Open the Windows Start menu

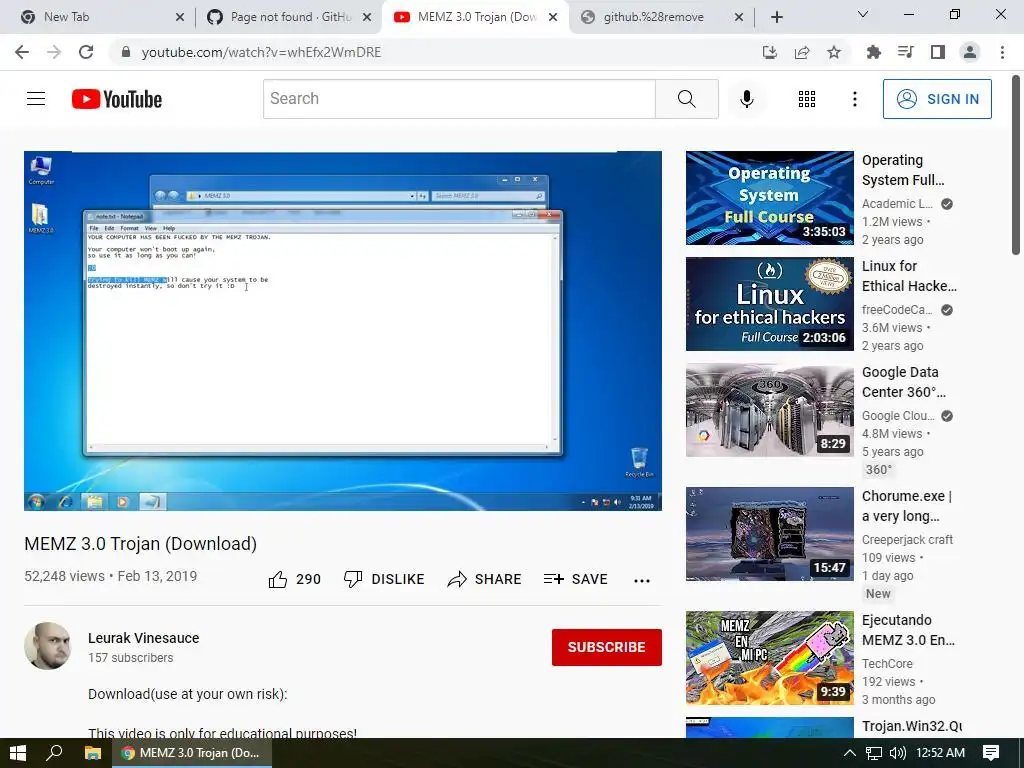click(x=18, y=753)
